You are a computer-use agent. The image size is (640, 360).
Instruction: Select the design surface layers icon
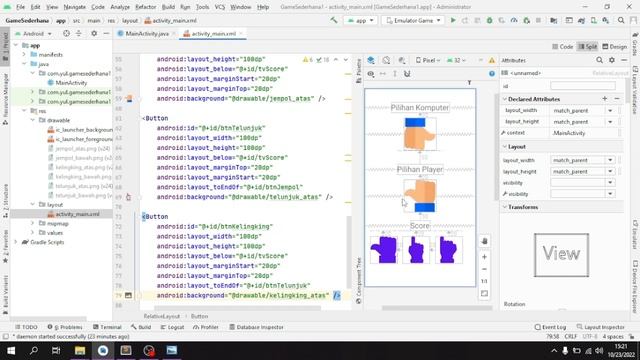click(371, 60)
